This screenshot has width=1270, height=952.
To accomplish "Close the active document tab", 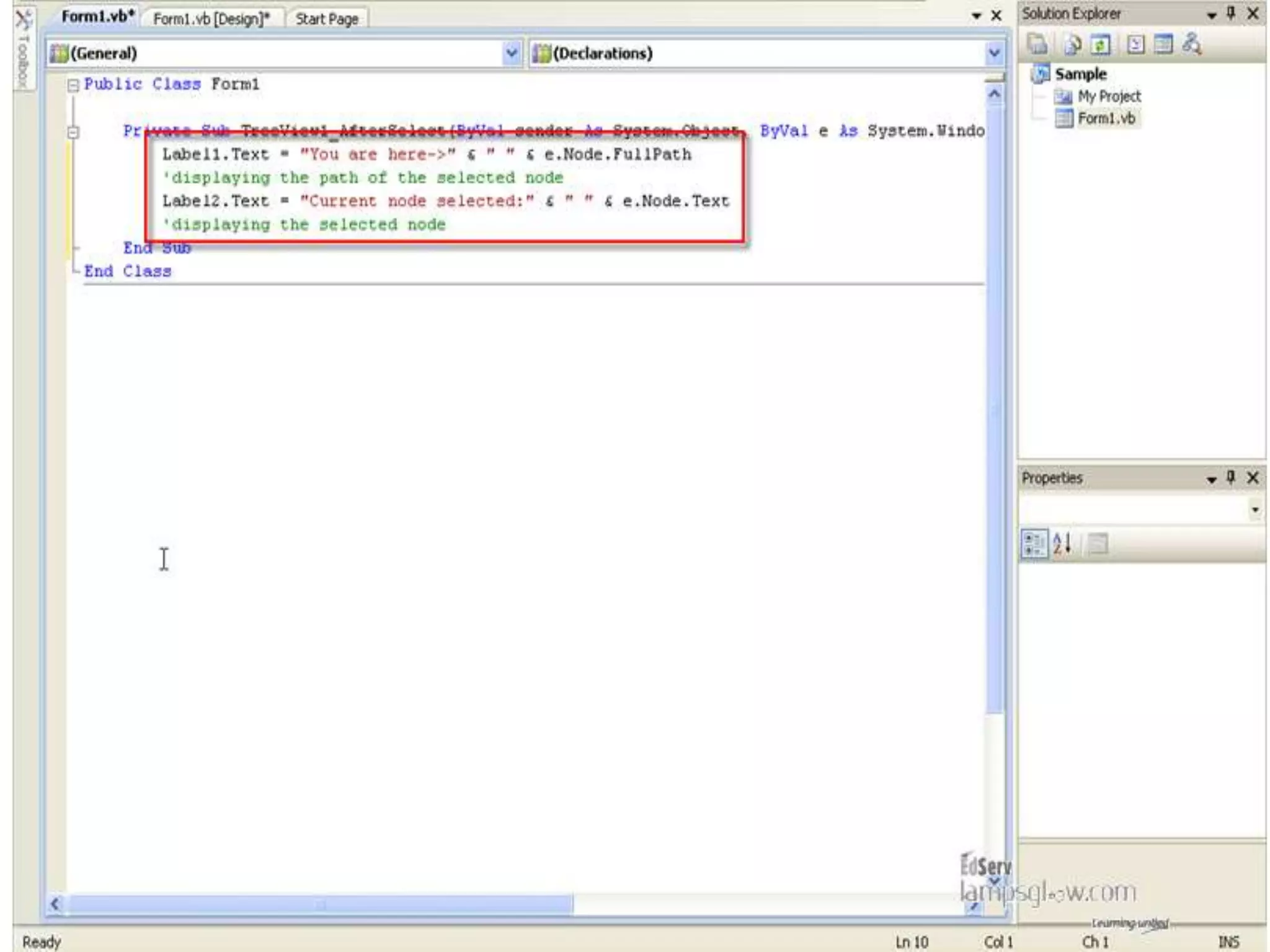I will (997, 15).
